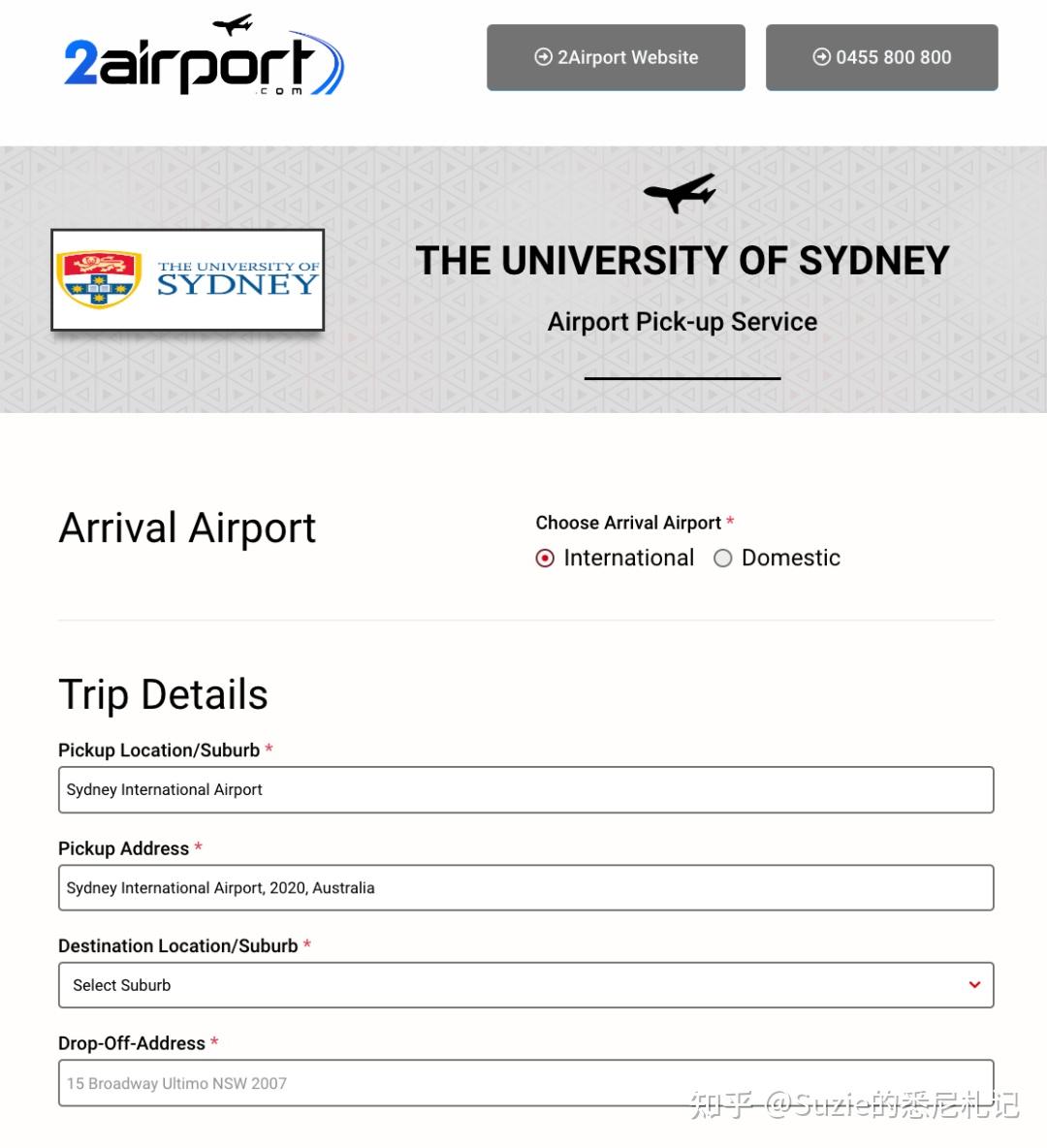Select the International arrival airport option
This screenshot has height=1148, width=1047.
(545, 558)
